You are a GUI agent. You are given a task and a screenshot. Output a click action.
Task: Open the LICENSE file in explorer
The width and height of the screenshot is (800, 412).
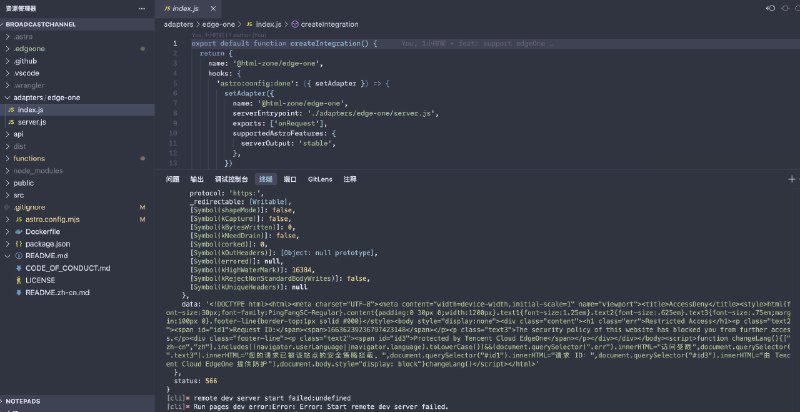click(41, 279)
